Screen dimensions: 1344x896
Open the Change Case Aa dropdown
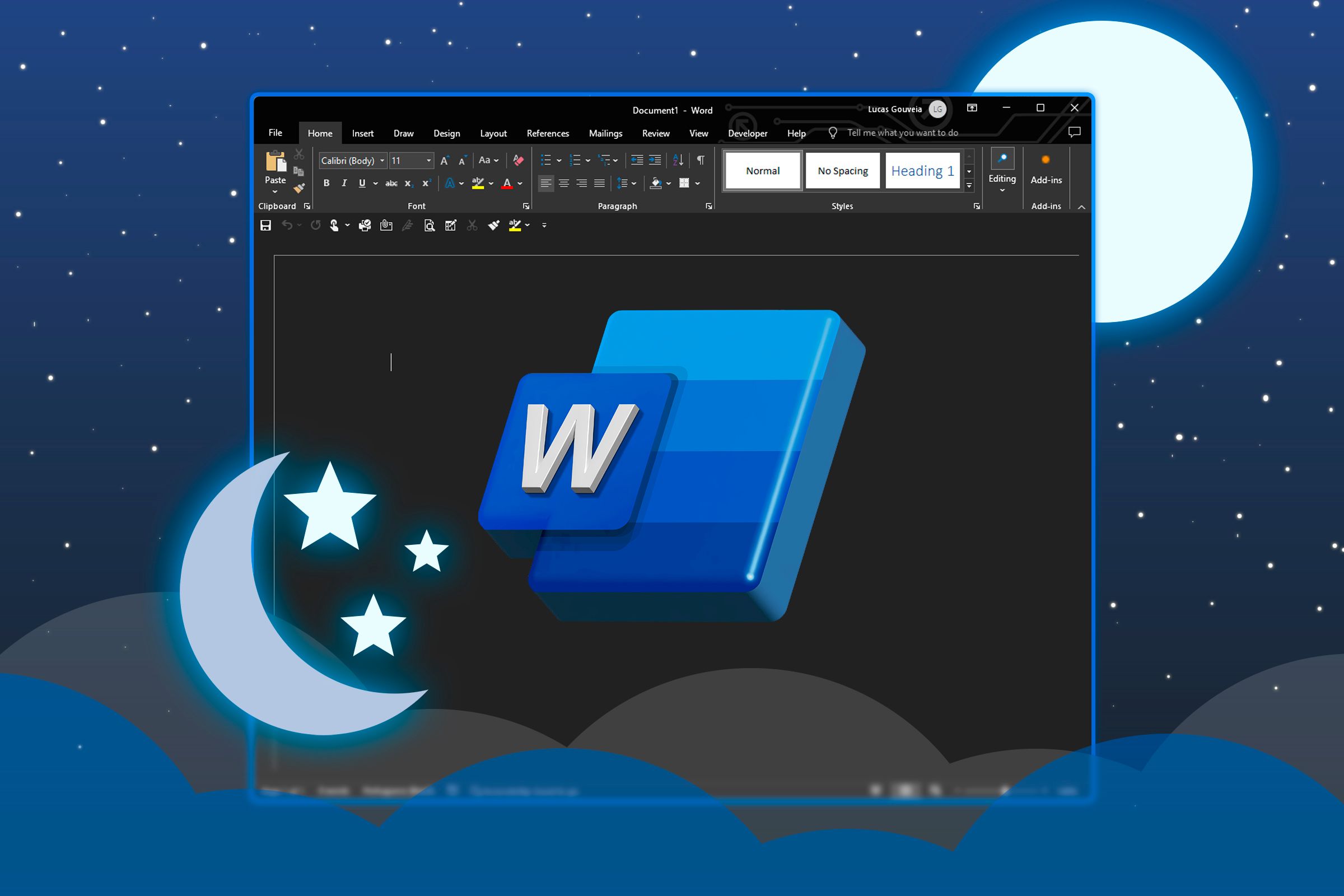[x=488, y=161]
